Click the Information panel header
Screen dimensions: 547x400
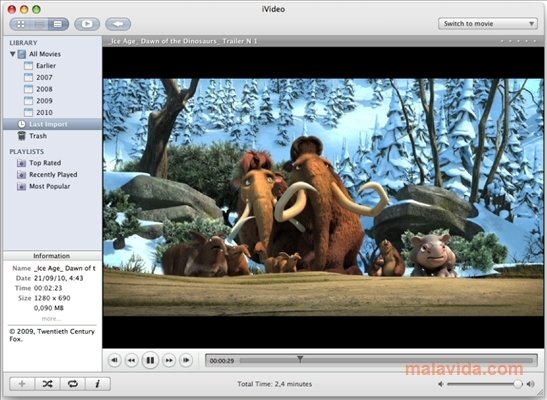coord(52,256)
